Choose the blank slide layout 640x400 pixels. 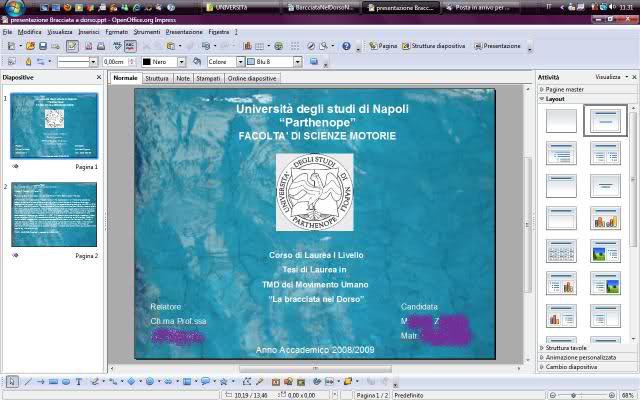coord(561,121)
